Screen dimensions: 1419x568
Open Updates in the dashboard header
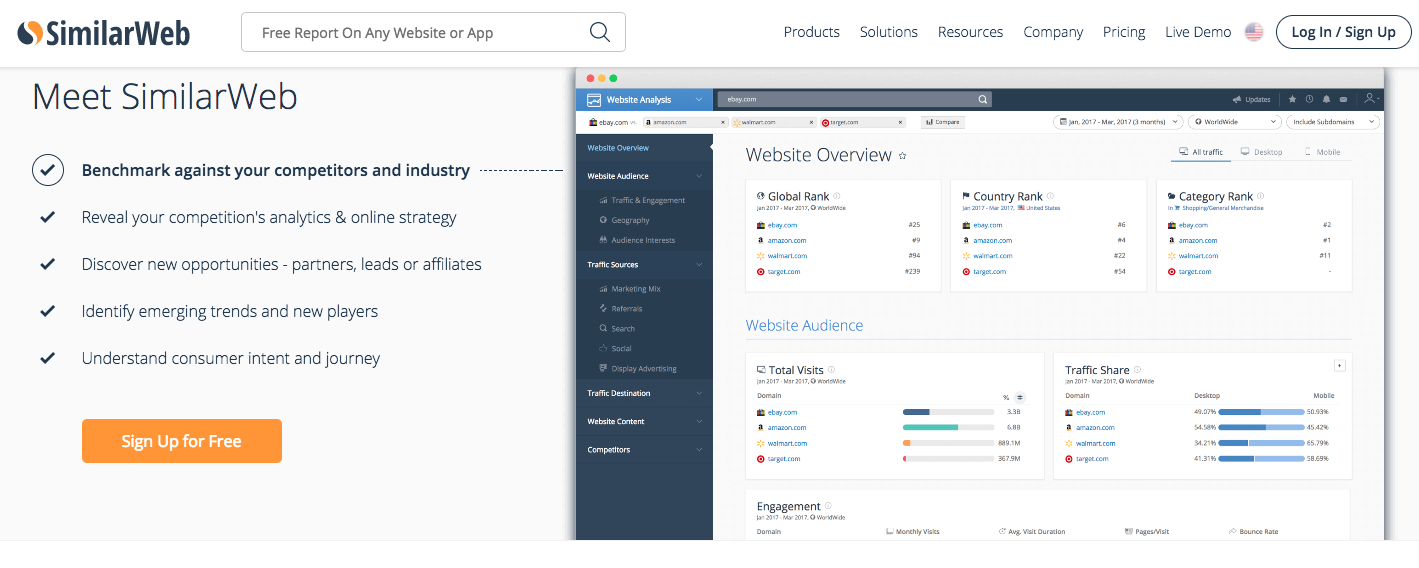click(1251, 99)
